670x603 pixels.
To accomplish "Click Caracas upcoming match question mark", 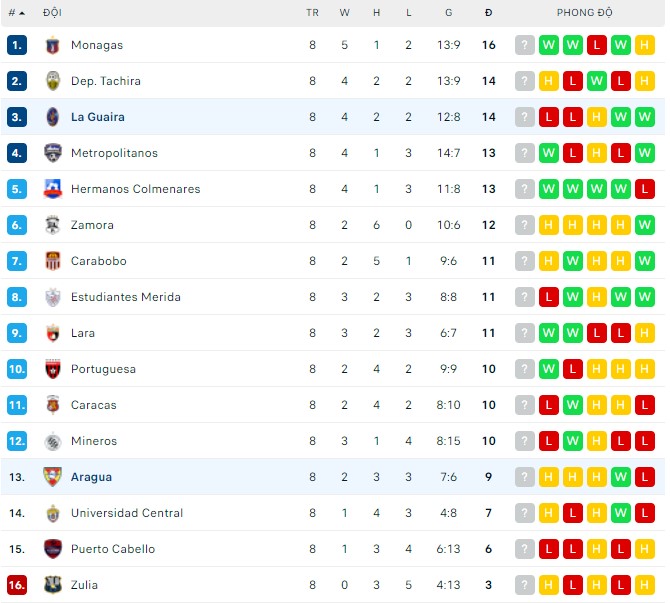I will (x=525, y=405).
